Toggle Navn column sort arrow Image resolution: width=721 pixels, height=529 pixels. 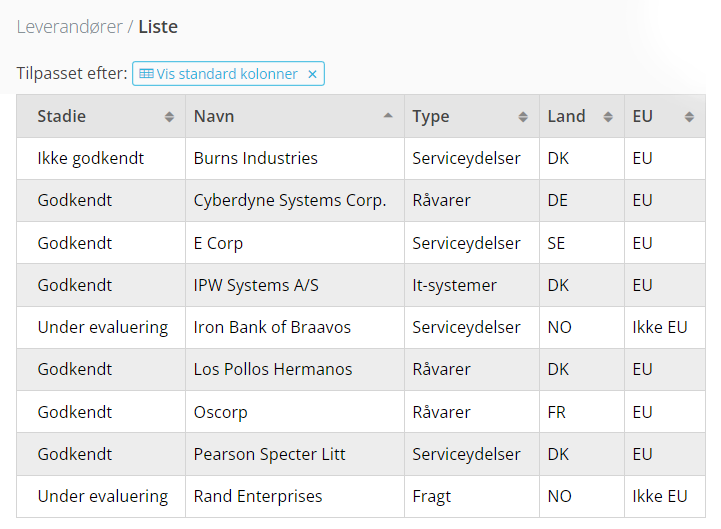click(388, 116)
